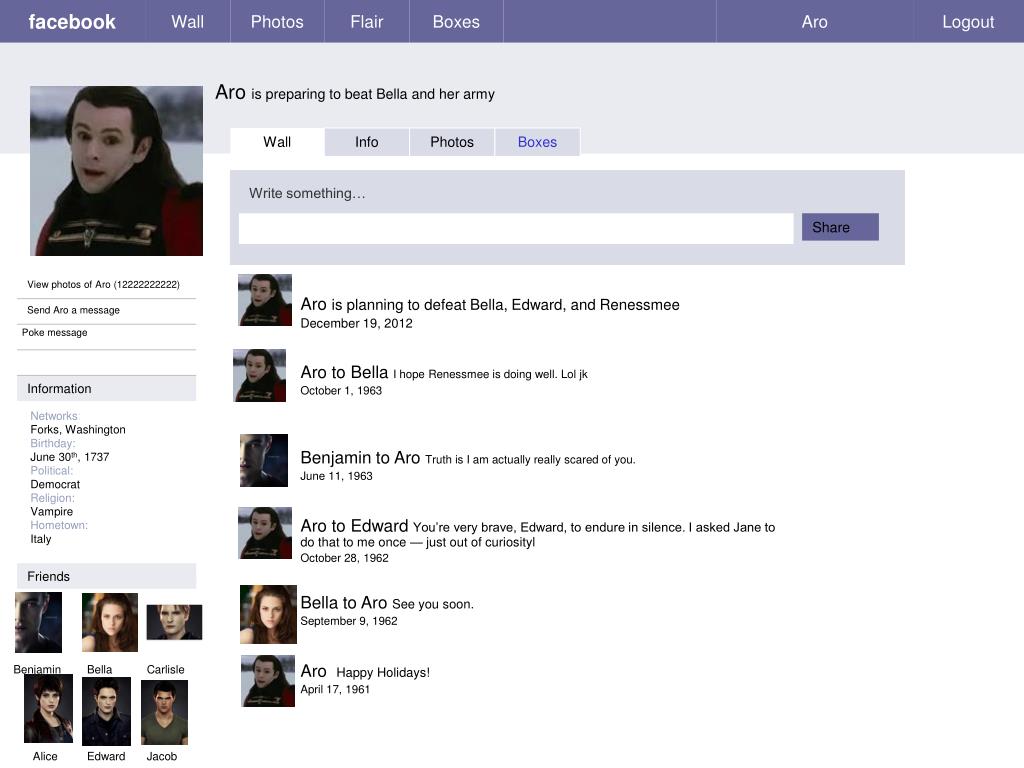This screenshot has height=768, width=1024.
Task: Open Edward's friend thumbnail
Action: tap(106, 711)
